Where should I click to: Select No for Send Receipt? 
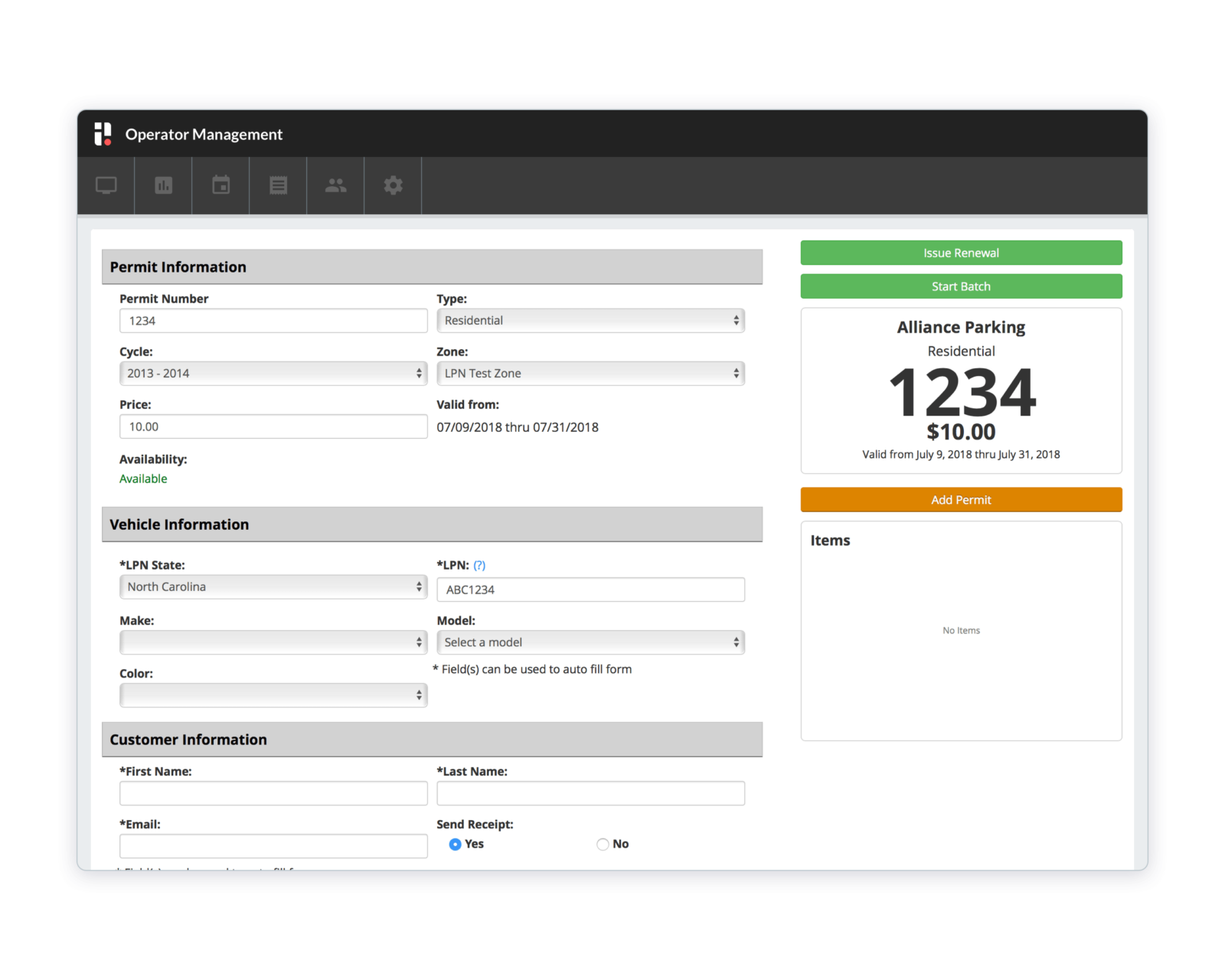(602, 844)
